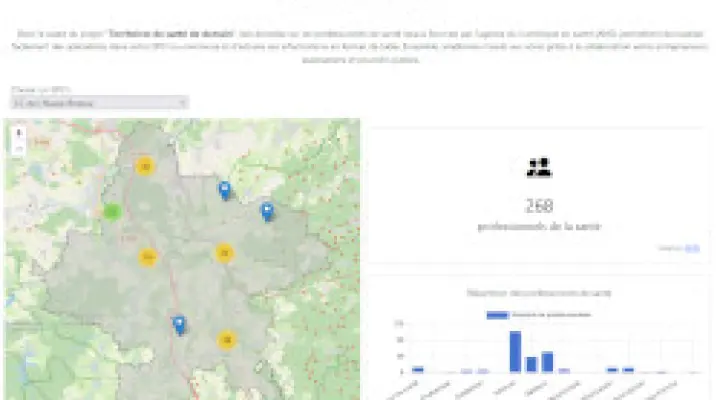The image size is (720, 400).
Task: Select the easternmost blue map pin
Action: 267,210
